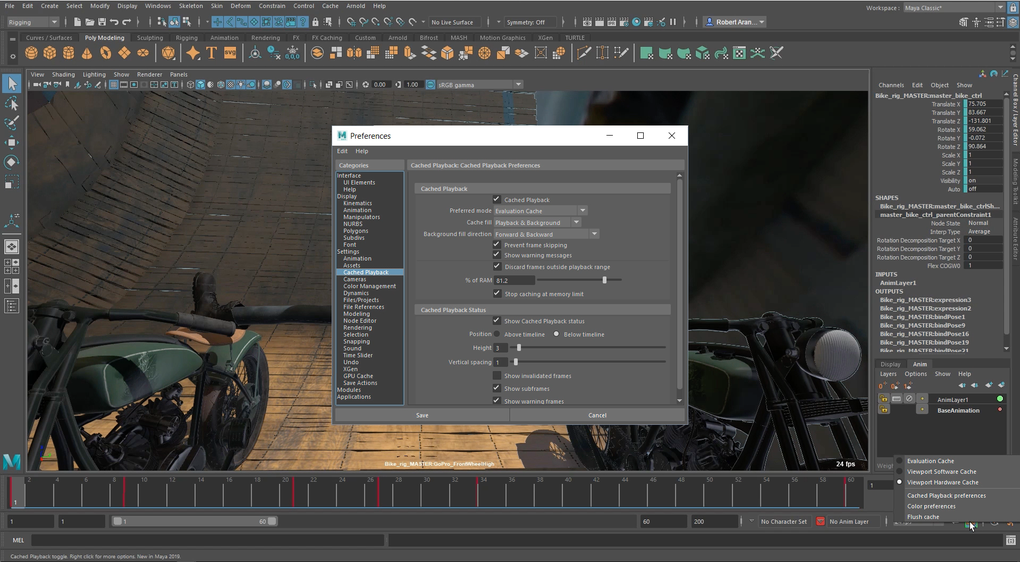1020x562 pixels.
Task: Choose the Rotate tool in the toolbox
Action: (x=12, y=162)
